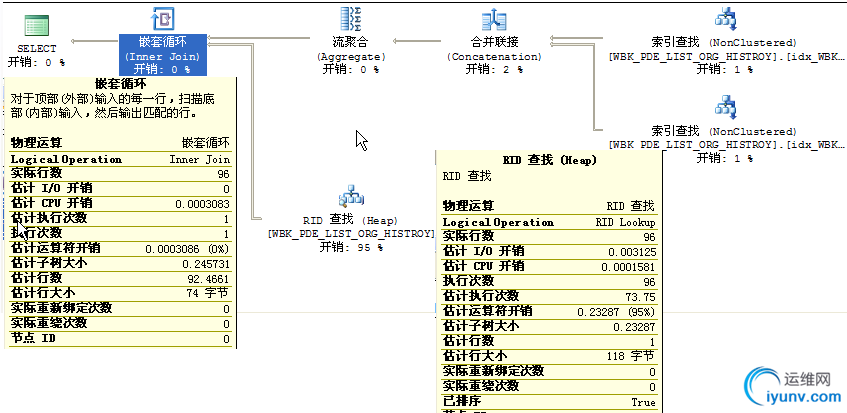Click the RID Lookup logical operation value
This screenshot has height=413, width=847.
click(x=626, y=222)
